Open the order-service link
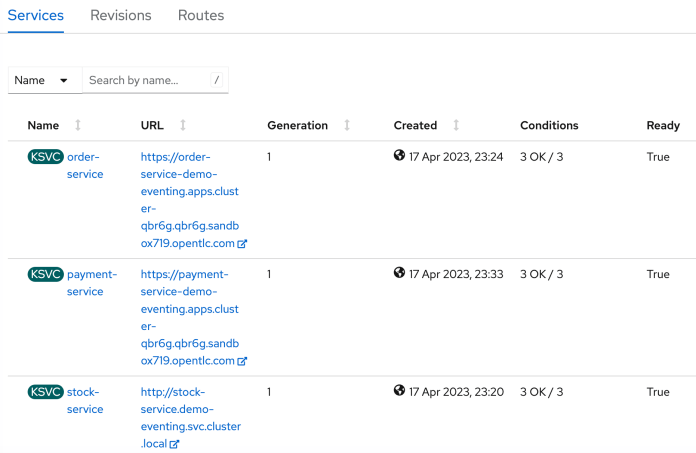Screen dimensions: 696x453 (85, 165)
